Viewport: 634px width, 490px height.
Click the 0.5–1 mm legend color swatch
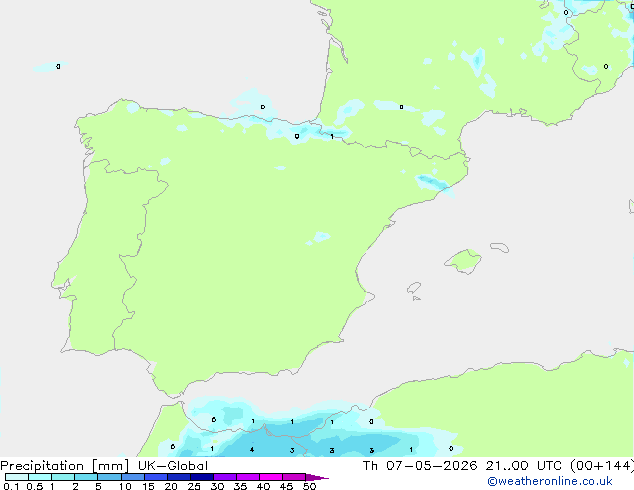point(40,477)
